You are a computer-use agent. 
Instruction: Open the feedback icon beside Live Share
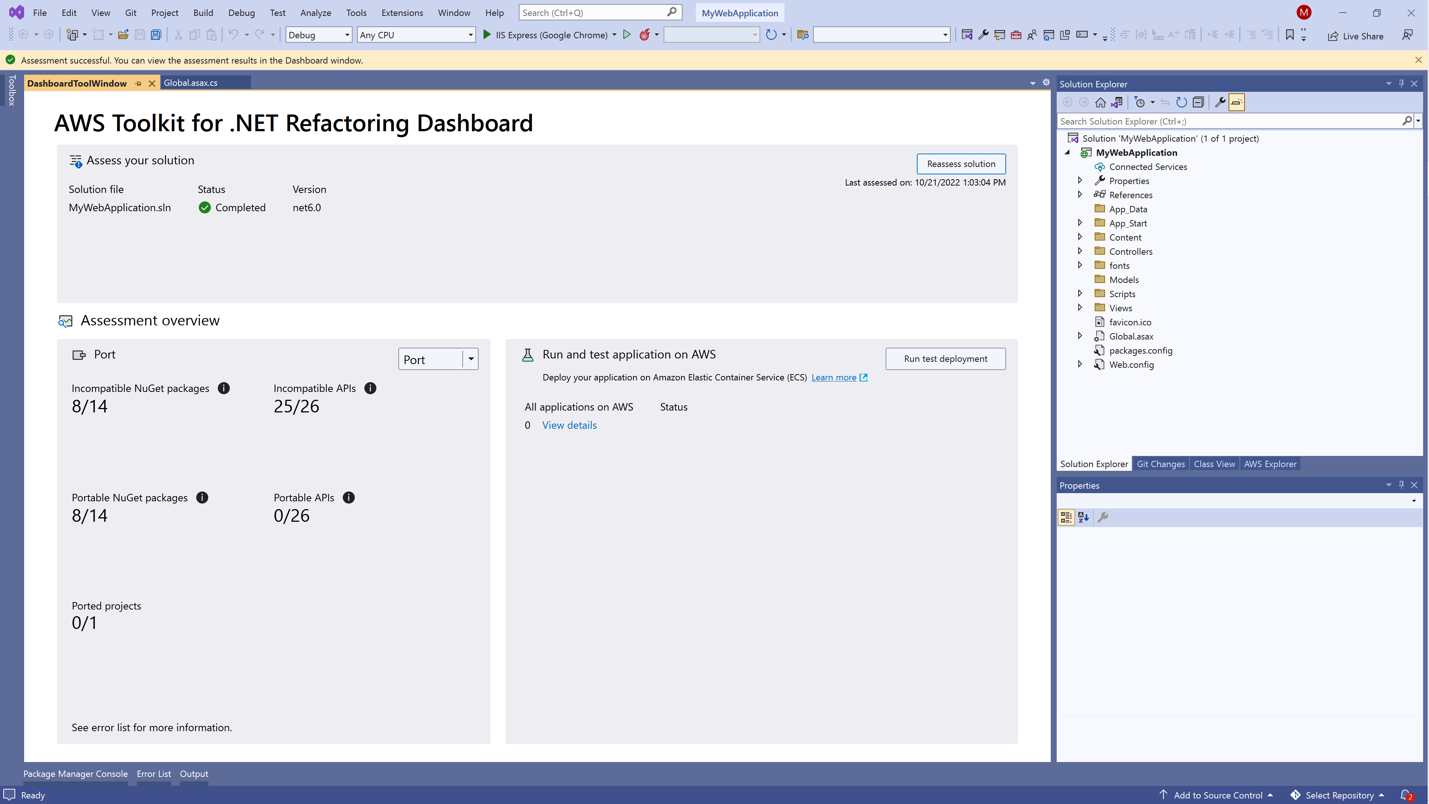pos(1407,35)
